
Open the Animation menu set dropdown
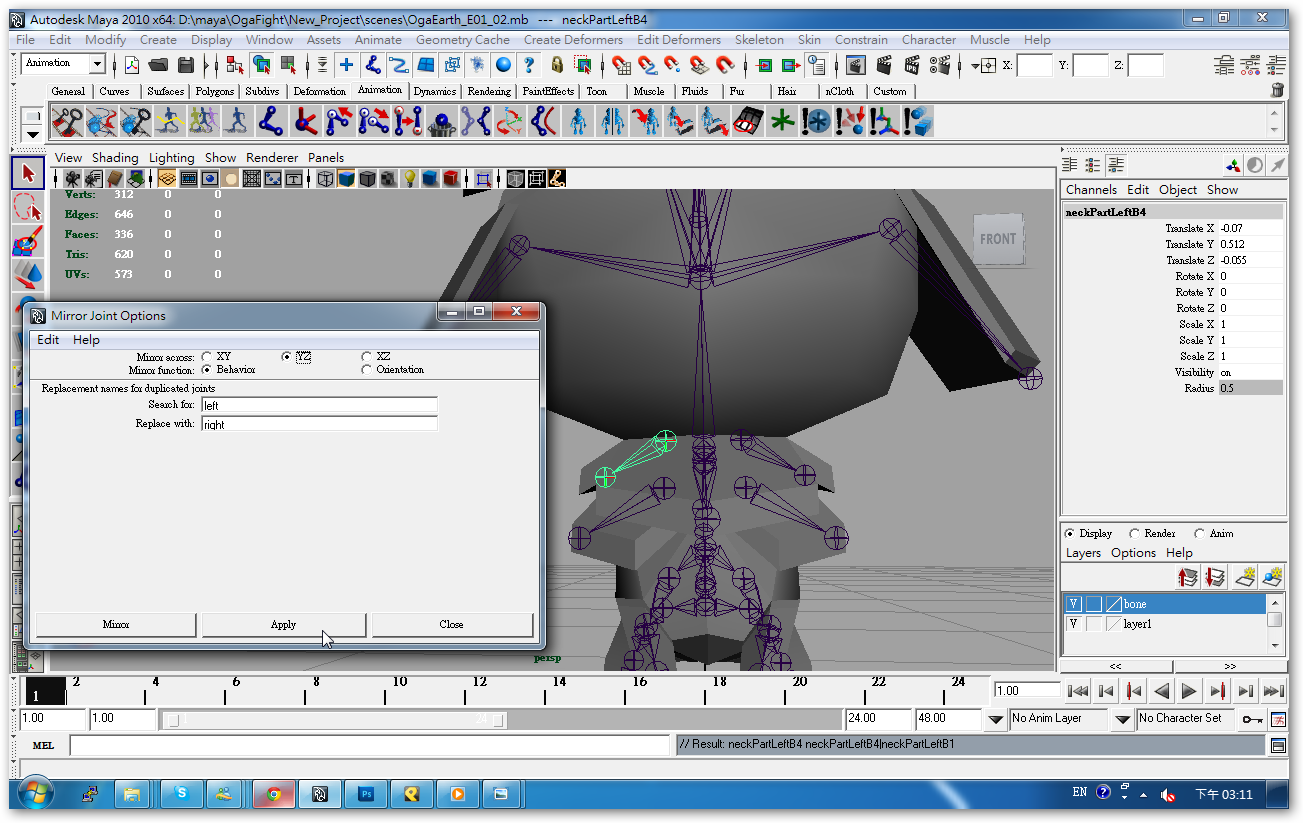click(x=62, y=63)
